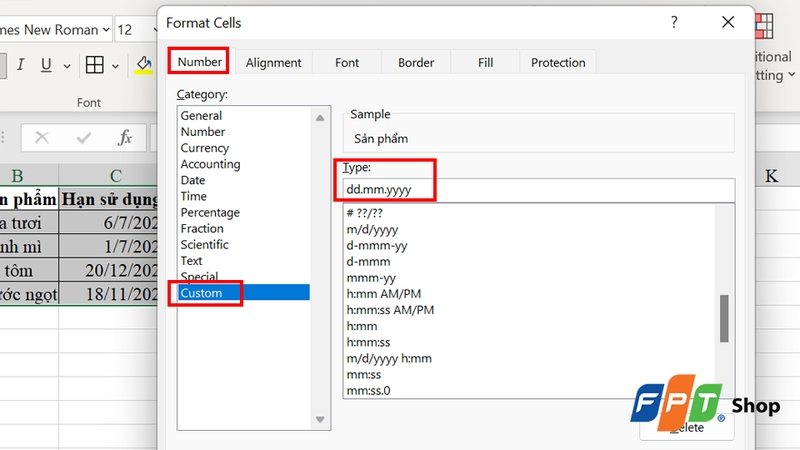
Task: Select the column C header
Action: tap(116, 176)
